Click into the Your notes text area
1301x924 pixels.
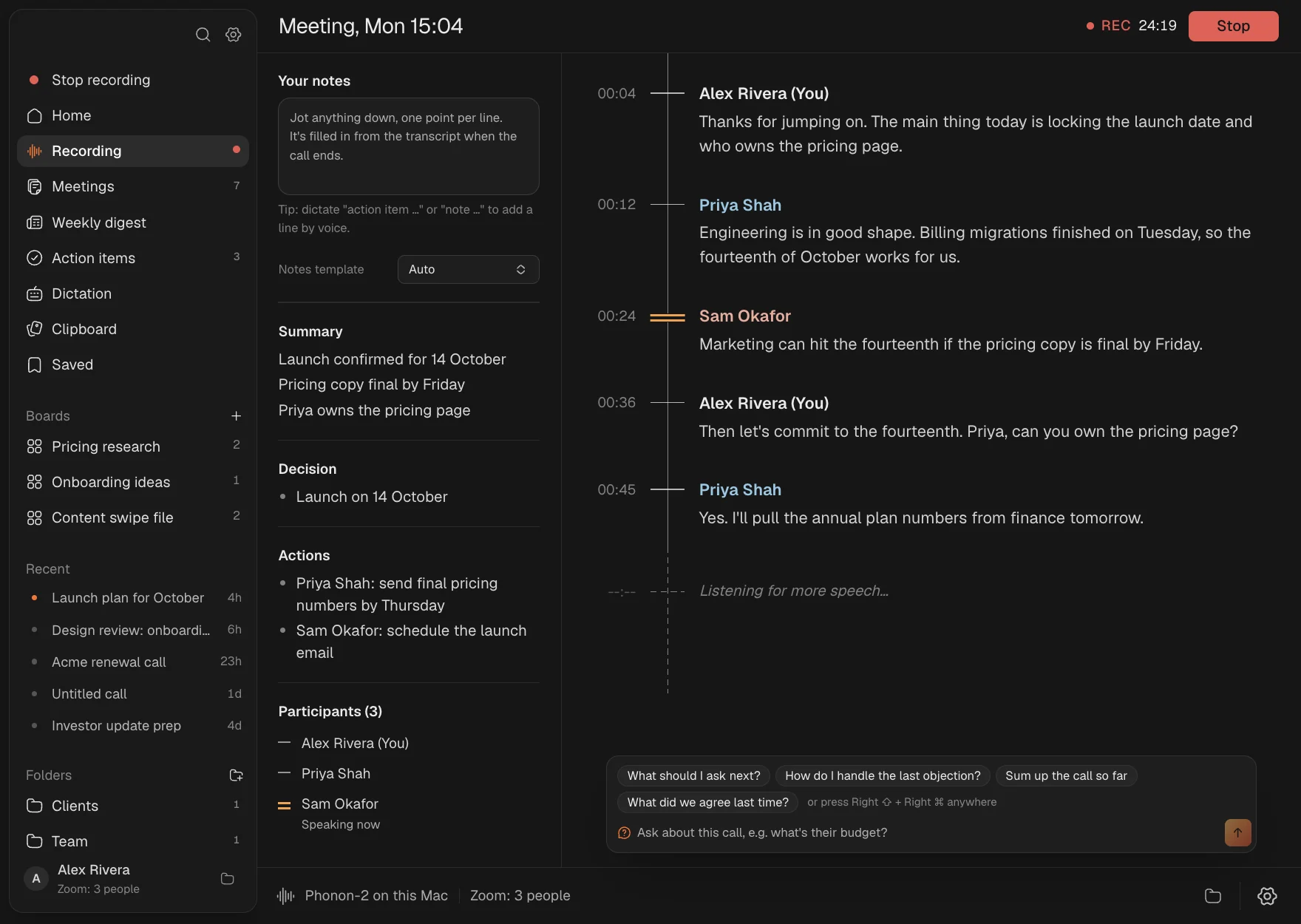409,146
